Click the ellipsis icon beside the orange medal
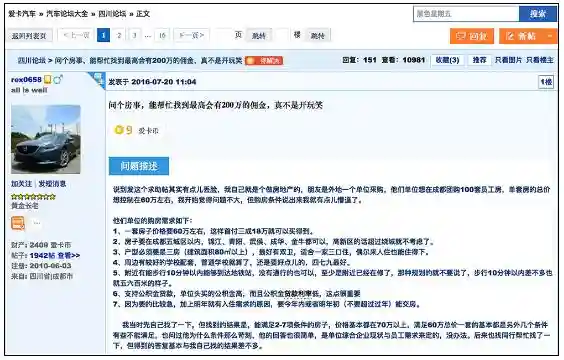 pos(36,223)
